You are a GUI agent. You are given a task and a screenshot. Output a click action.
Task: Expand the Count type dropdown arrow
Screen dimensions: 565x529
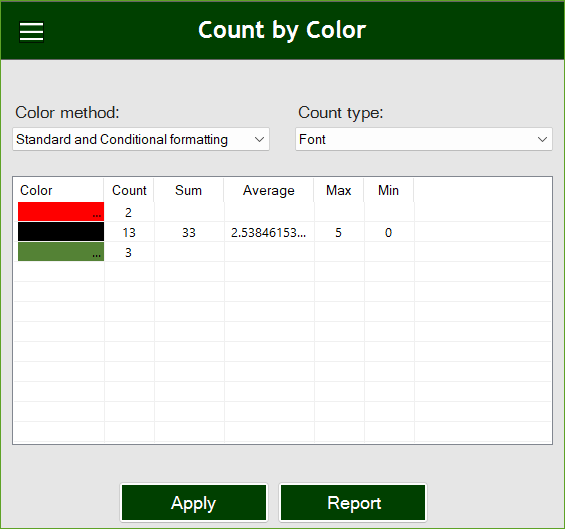[x=542, y=139]
